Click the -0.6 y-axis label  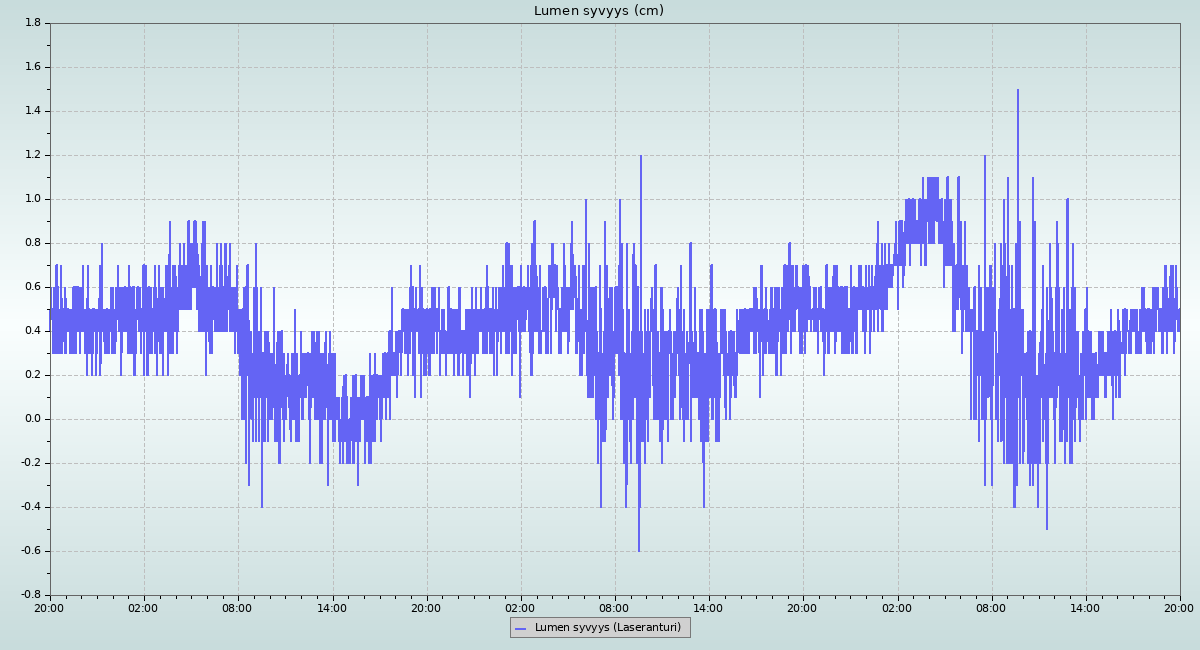click(x=30, y=551)
